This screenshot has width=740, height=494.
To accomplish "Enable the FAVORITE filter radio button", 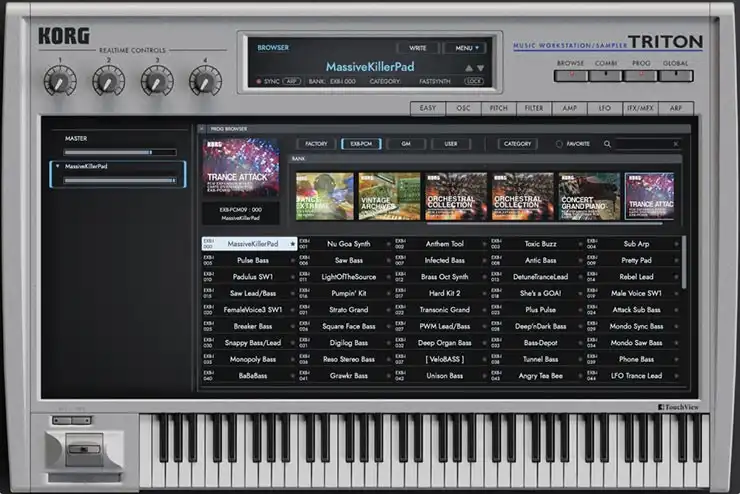I will [559, 144].
